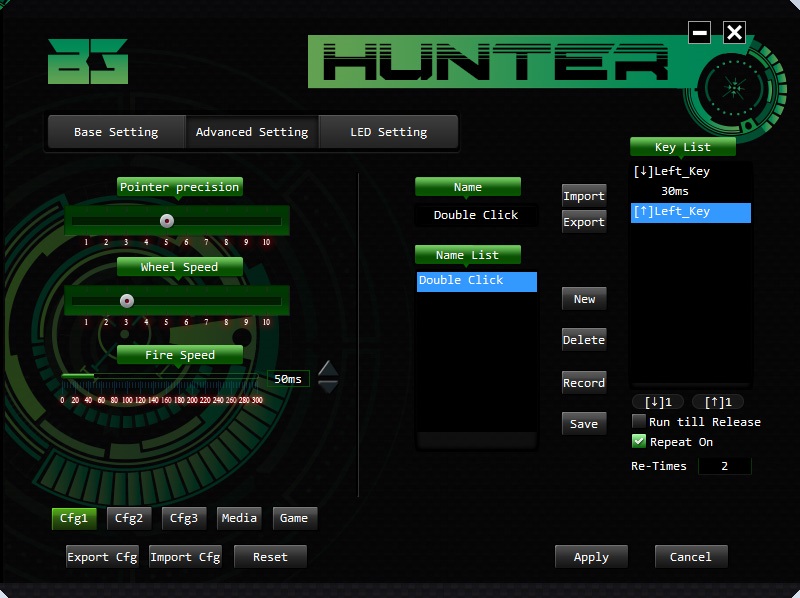The image size is (800, 598).
Task: Click the 50ms Fire Speed value field
Action: pos(288,379)
